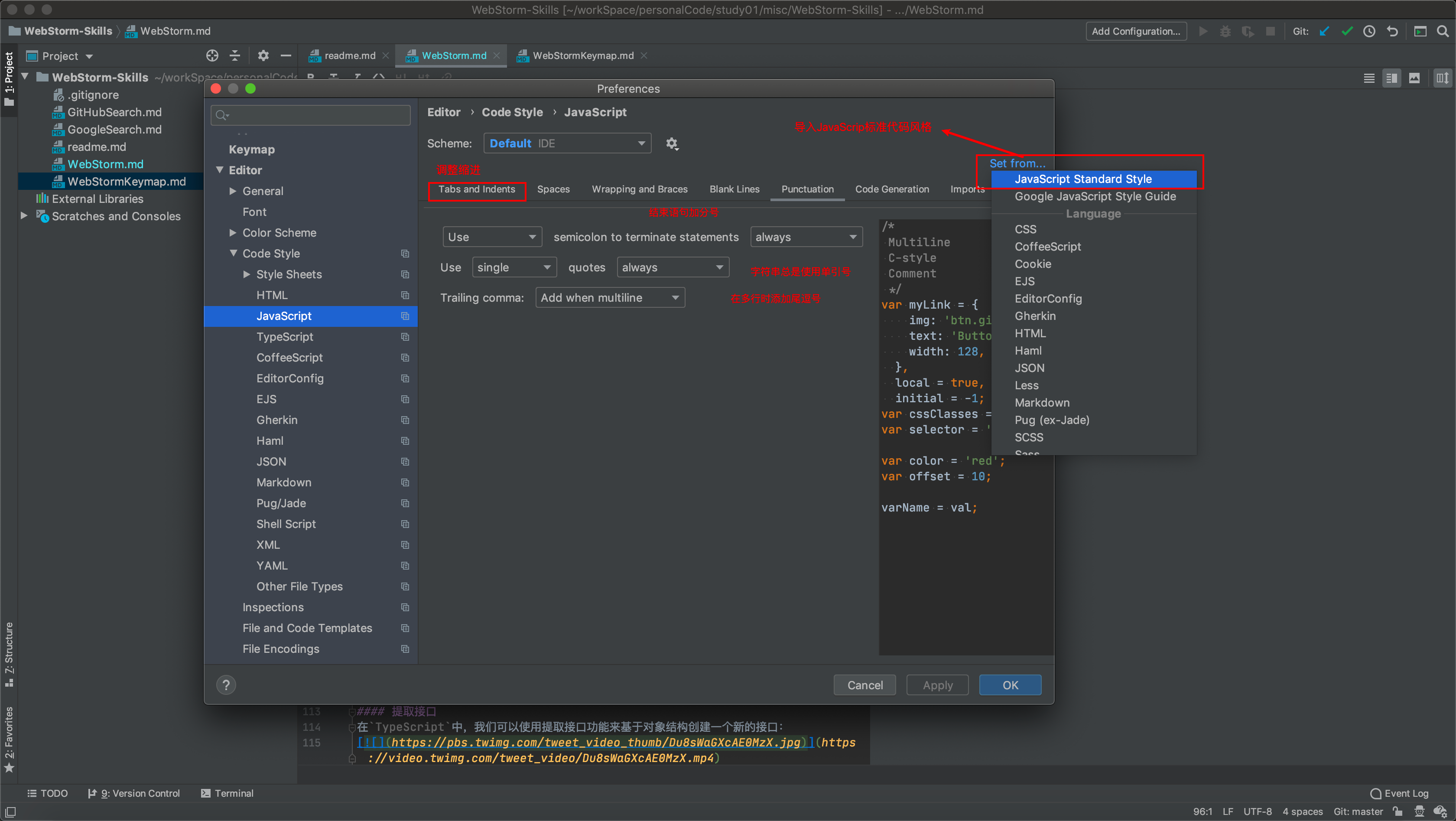The height and width of the screenshot is (821, 1456).
Task: Open the Scheme Default dropdown
Action: pyautogui.click(x=567, y=143)
